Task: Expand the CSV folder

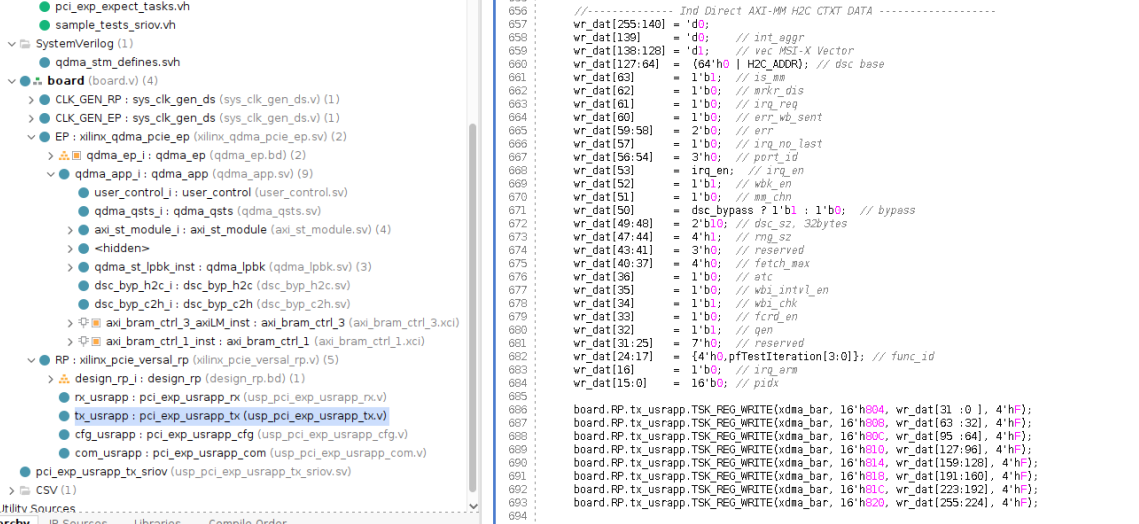Action: 11,490
